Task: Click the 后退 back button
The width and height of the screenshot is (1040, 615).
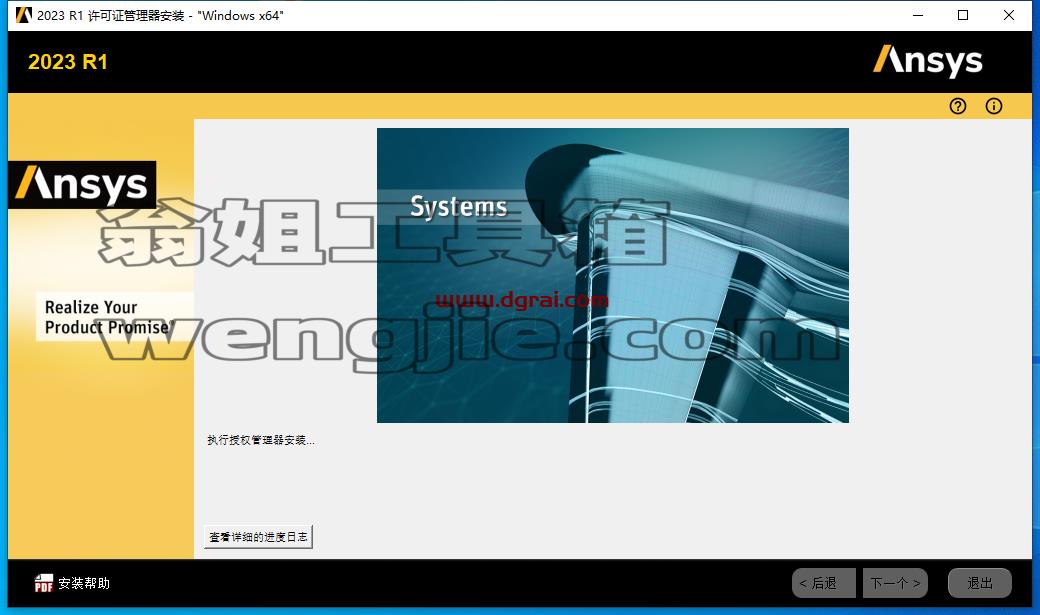Action: [x=824, y=583]
